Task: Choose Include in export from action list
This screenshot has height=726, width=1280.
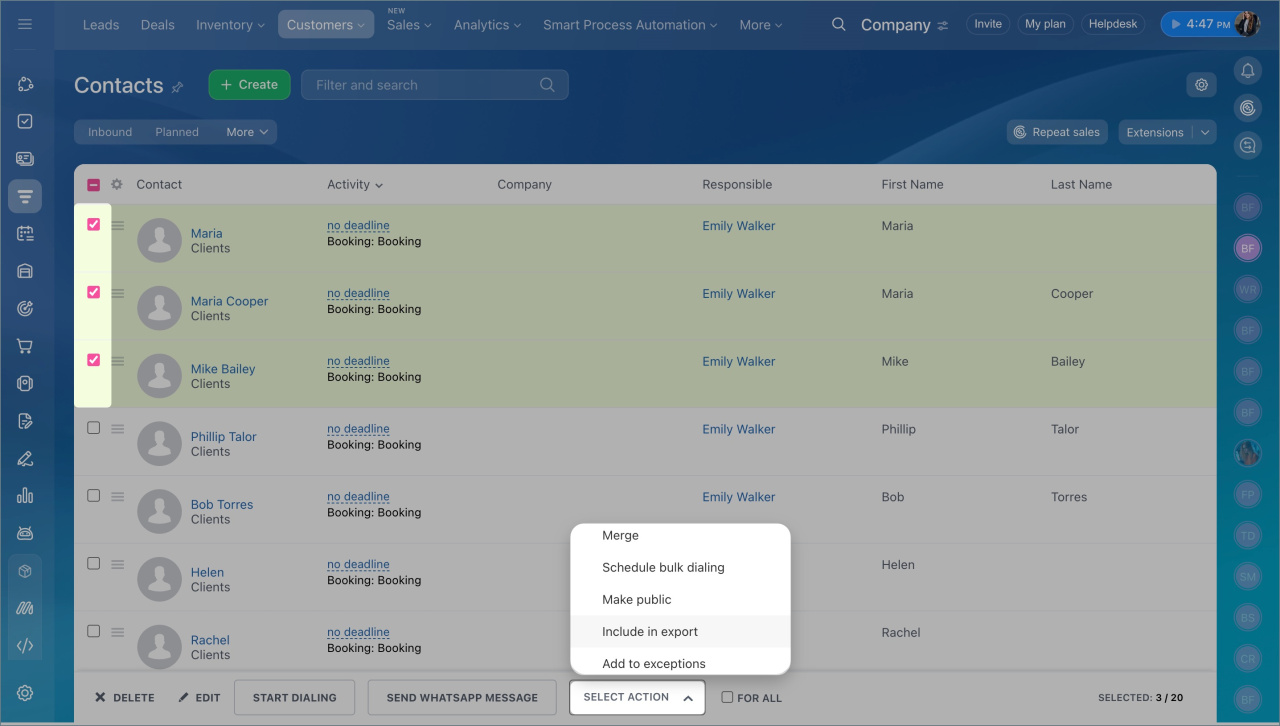Action: click(650, 632)
